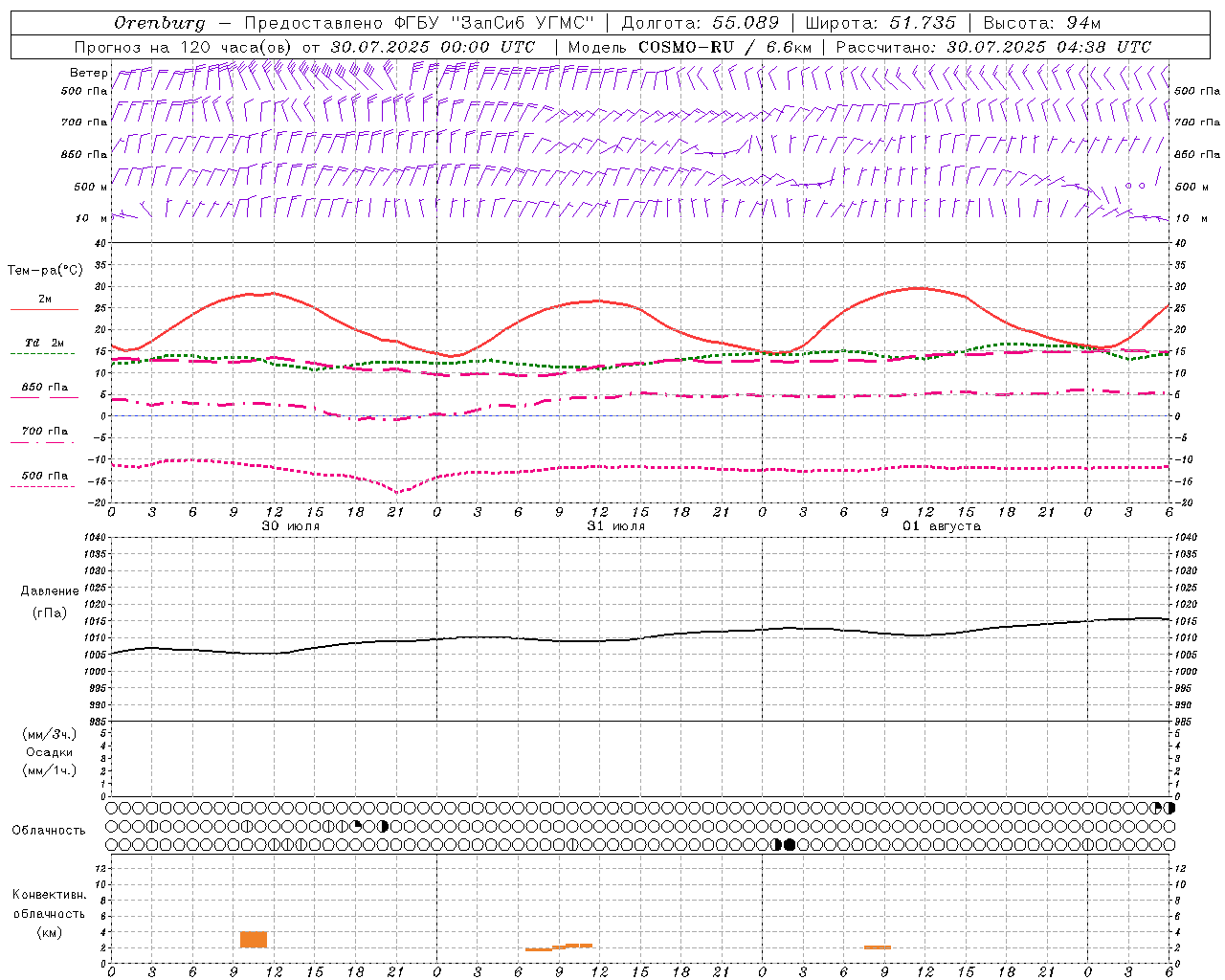Click the 'Ветер' wind section label
This screenshot has height=980, width=1225.
(89, 73)
